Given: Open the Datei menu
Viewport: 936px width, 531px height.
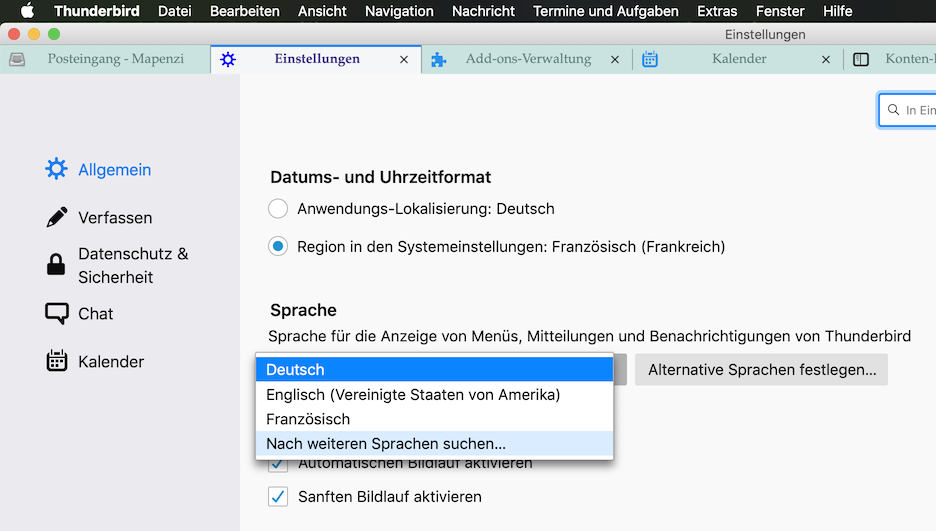Looking at the screenshot, I should click(175, 11).
